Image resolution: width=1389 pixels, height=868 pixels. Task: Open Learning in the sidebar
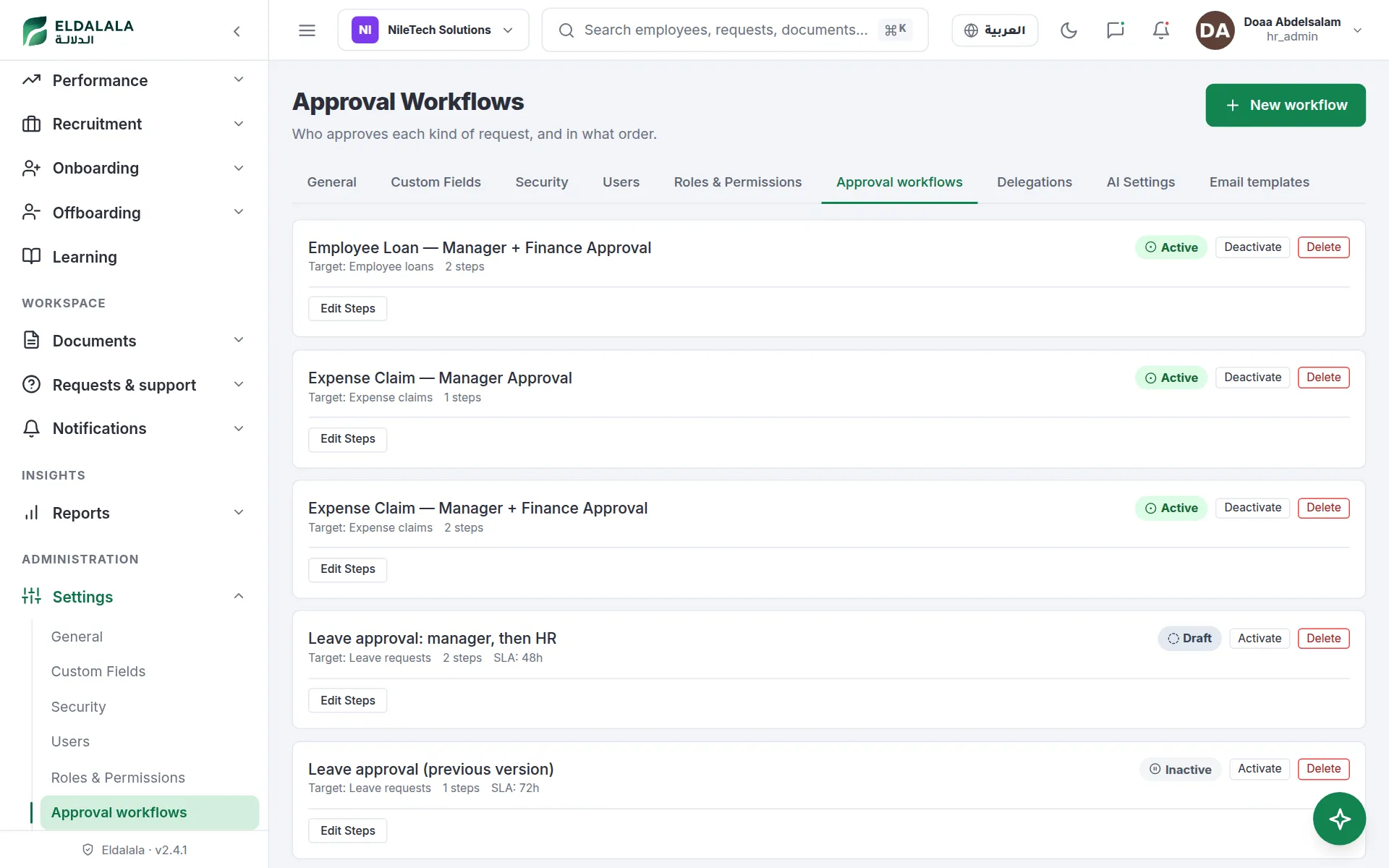tap(134, 257)
